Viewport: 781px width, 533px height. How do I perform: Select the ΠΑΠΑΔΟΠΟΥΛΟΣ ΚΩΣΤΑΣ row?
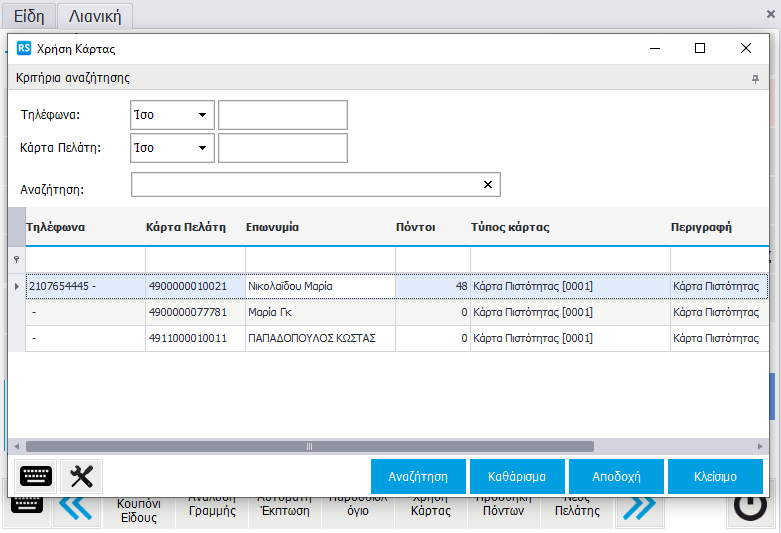click(x=310, y=338)
